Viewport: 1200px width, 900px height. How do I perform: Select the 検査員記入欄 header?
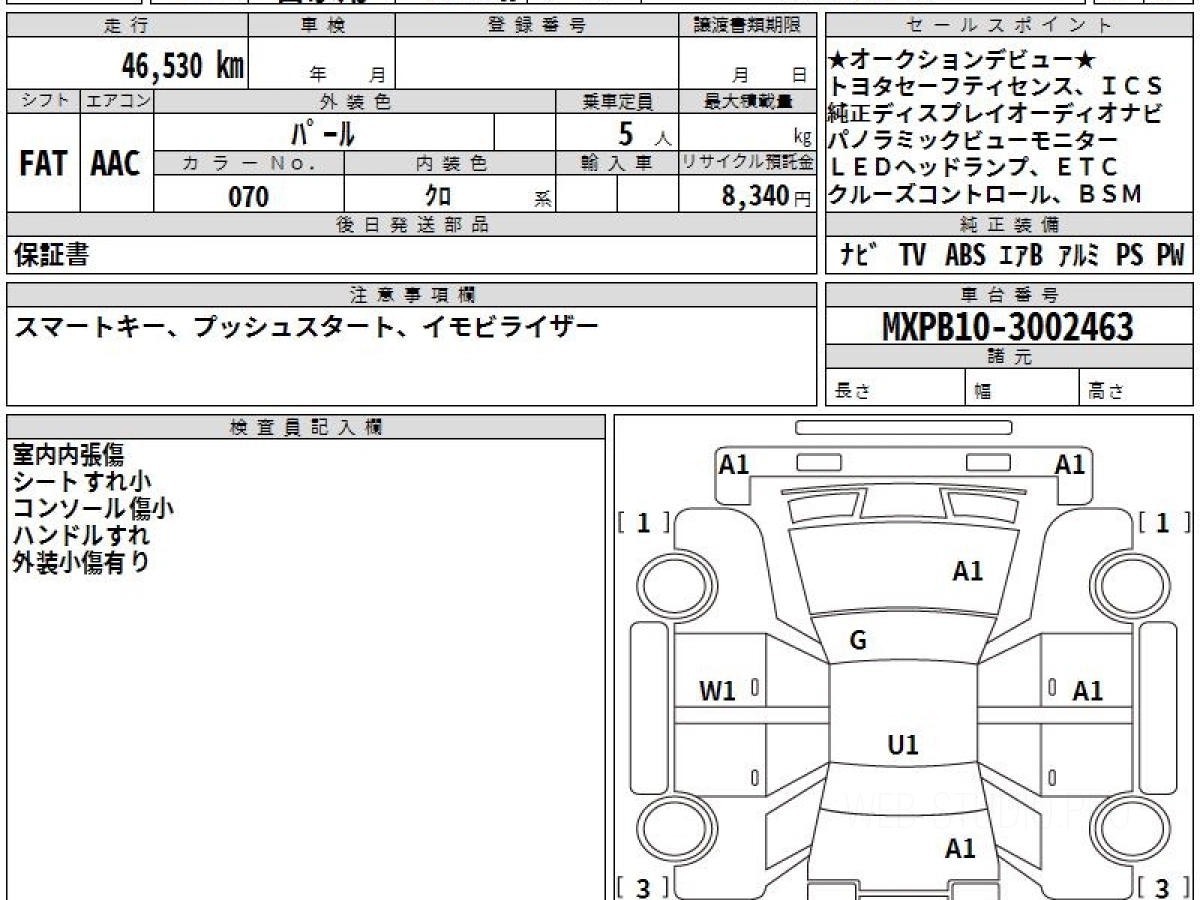click(x=306, y=427)
